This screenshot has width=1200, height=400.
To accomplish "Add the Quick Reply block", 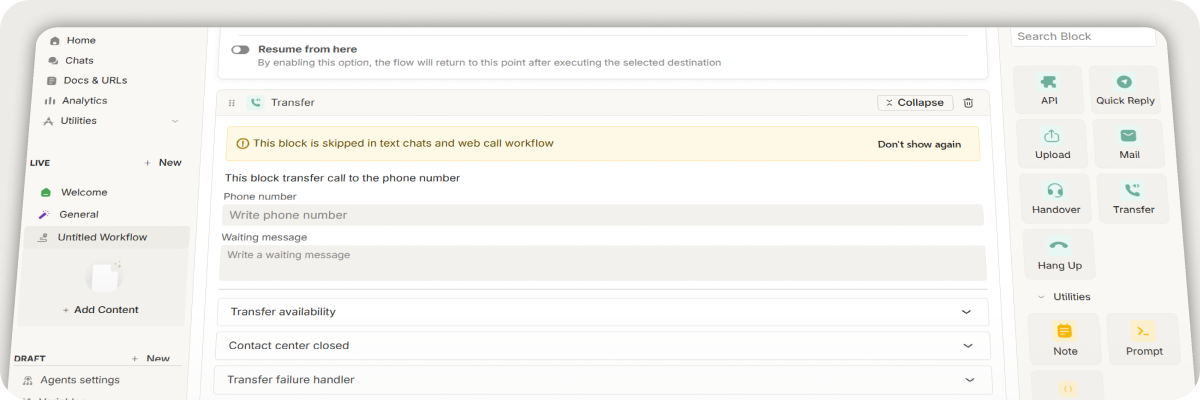I will [x=1124, y=90].
